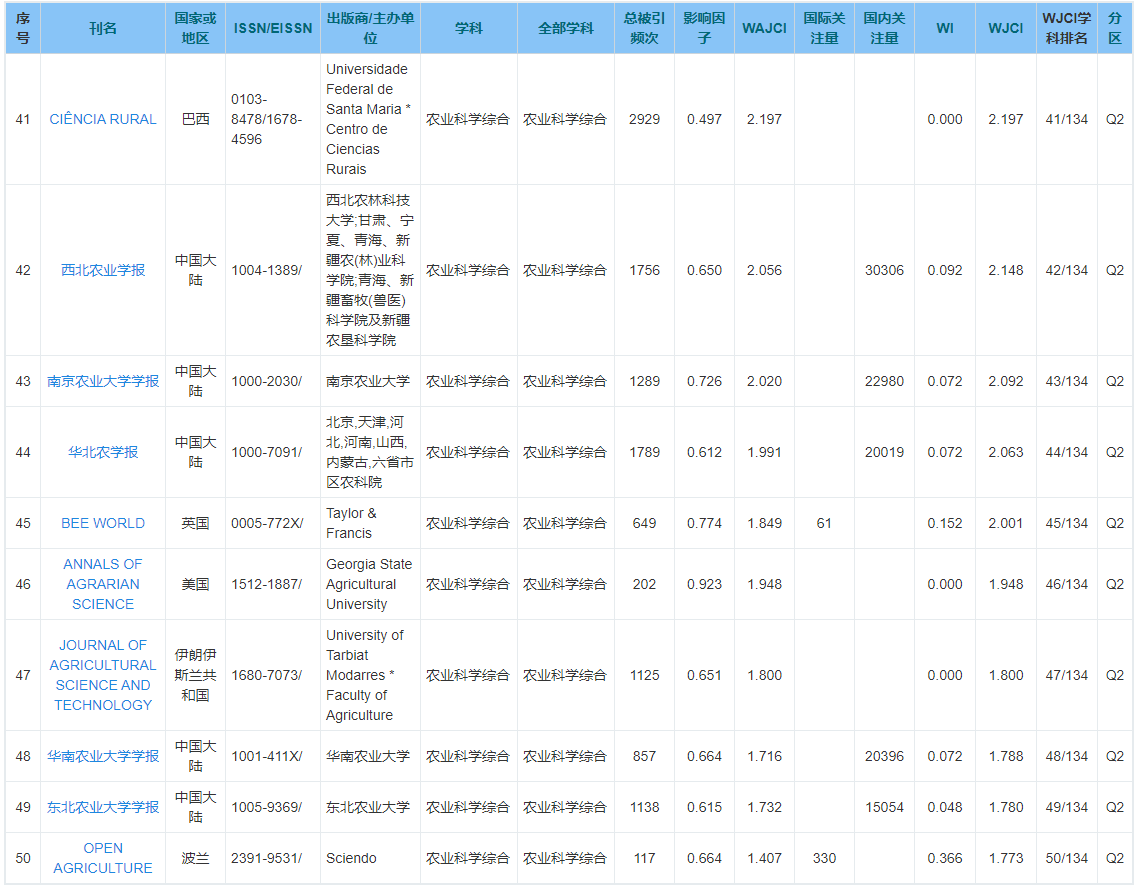Click publisher cell Universidade Federal de Santa Maria
The width and height of the screenshot is (1135, 886).
[370, 119]
